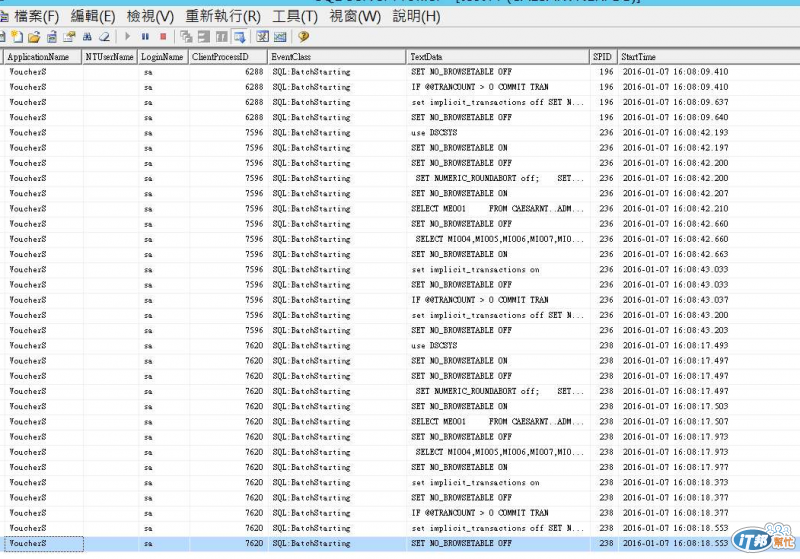Image resolution: width=800 pixels, height=559 pixels.
Task: Open the 檢視(V) menu
Action: (150, 17)
